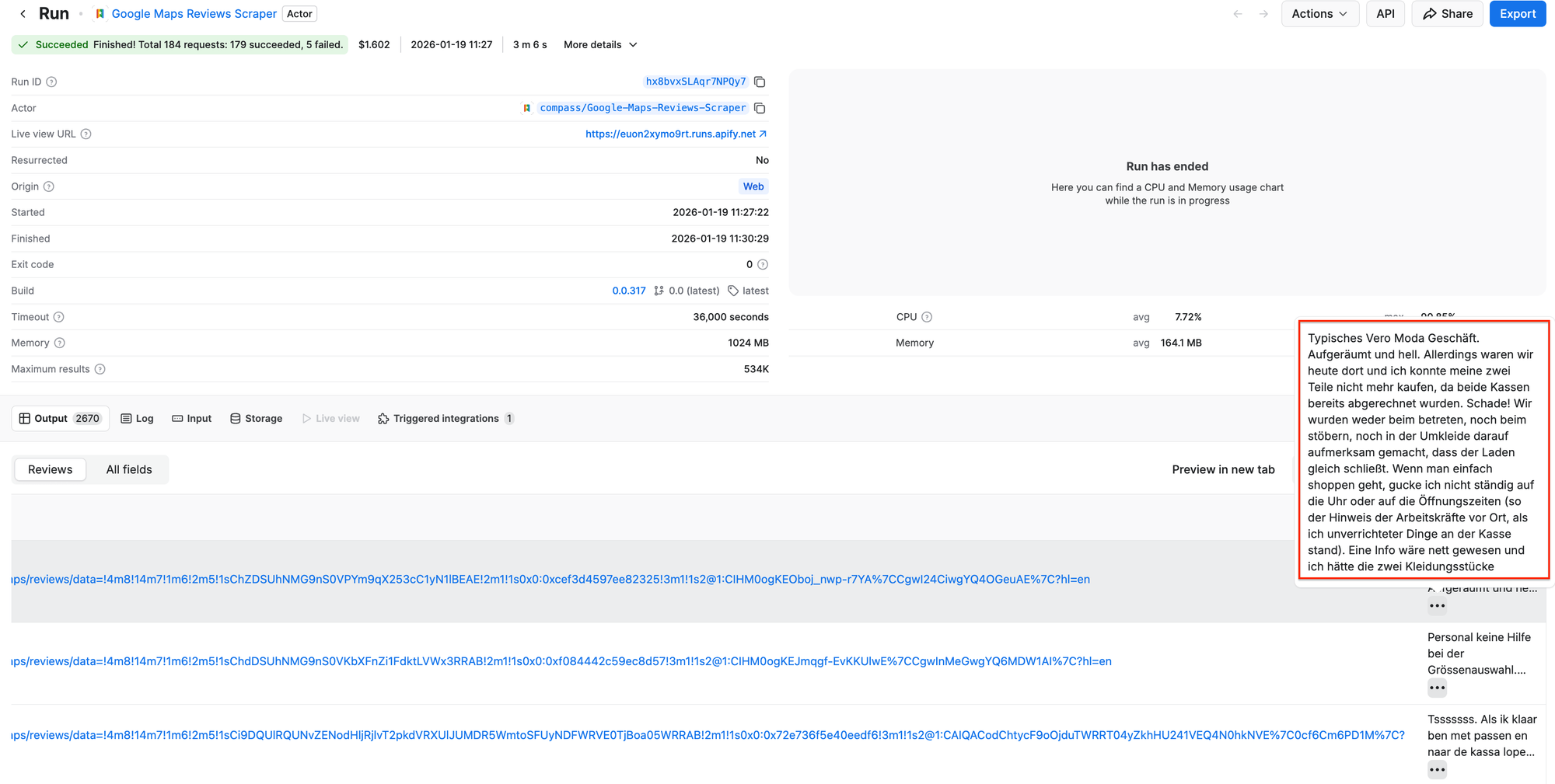Open the Actions dropdown
Viewport: 1555px width, 784px height.
point(1319,13)
